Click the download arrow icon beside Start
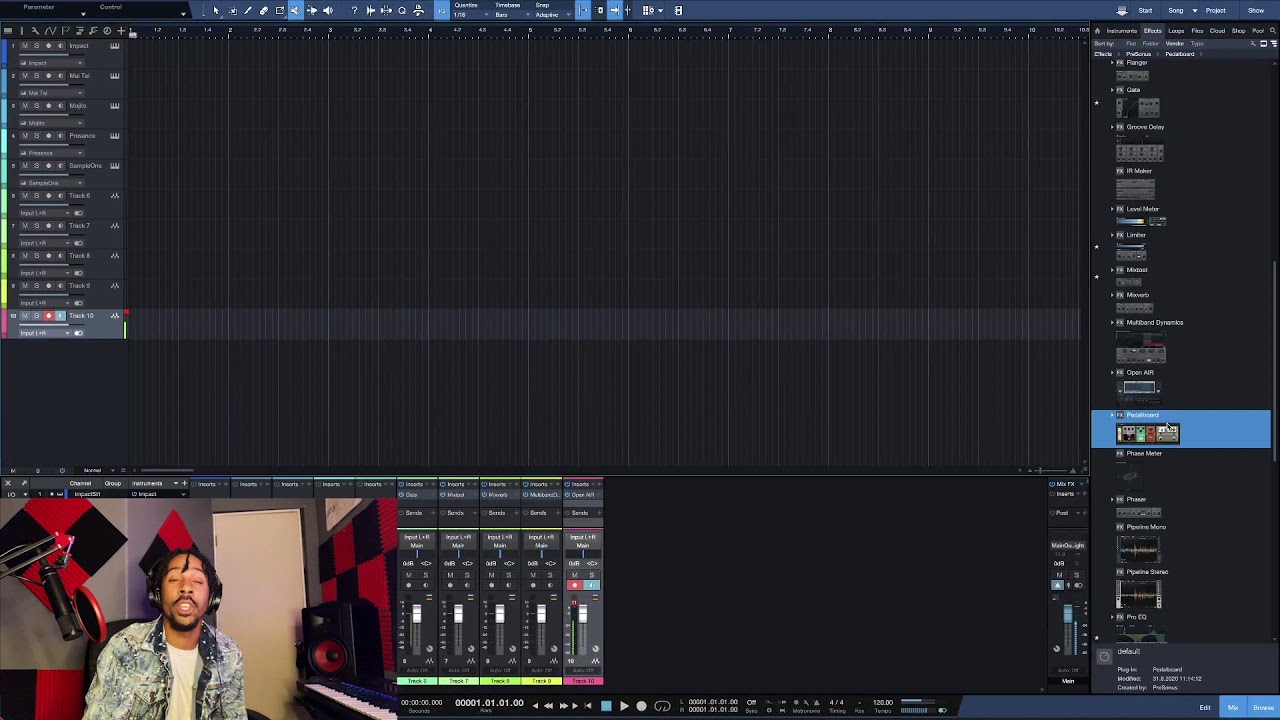Screen dimensions: 1280x720 pos(1122,10)
